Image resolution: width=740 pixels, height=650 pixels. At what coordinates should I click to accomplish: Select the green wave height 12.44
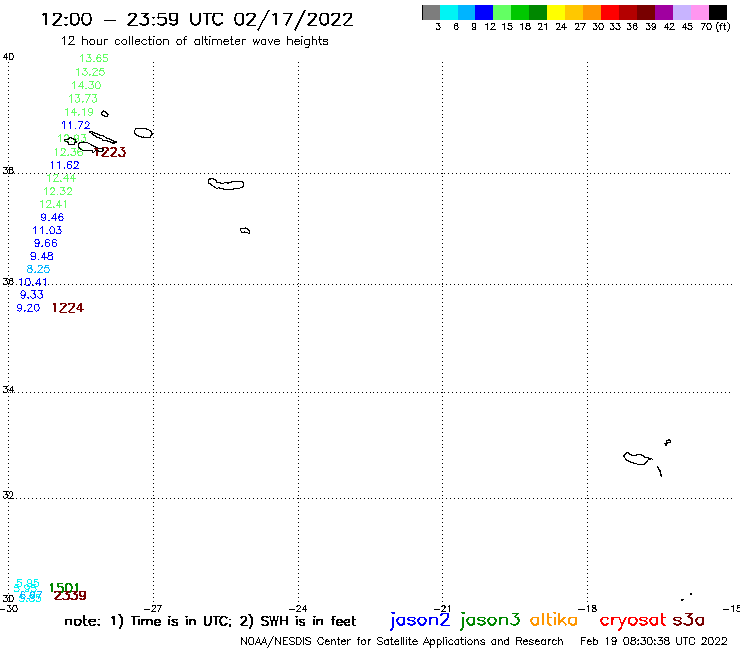[x=61, y=178]
